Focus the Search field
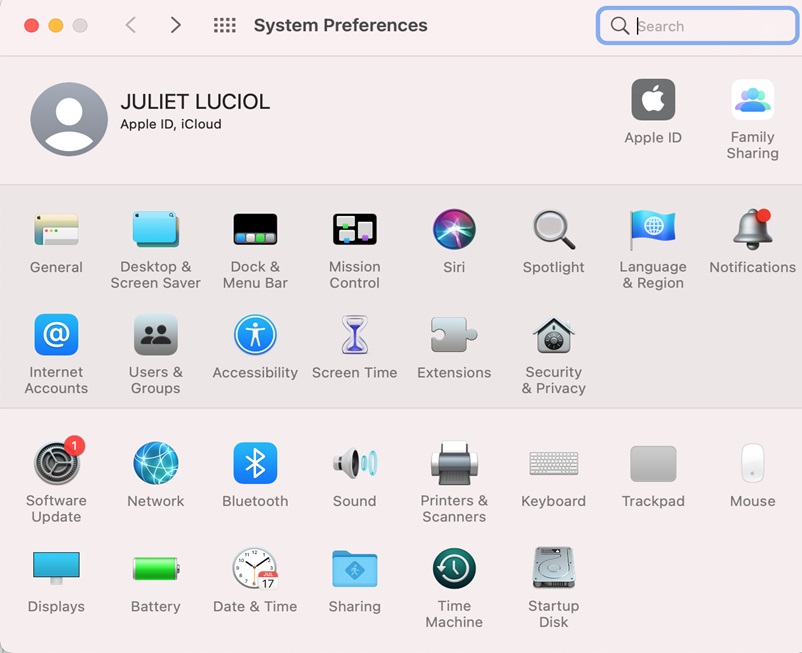 tap(697, 26)
